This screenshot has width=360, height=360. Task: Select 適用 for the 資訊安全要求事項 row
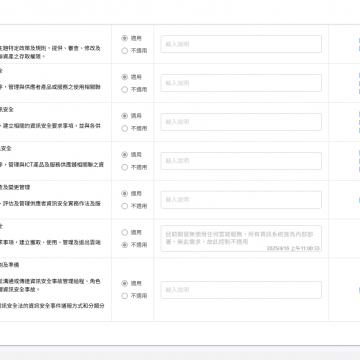[125, 116]
